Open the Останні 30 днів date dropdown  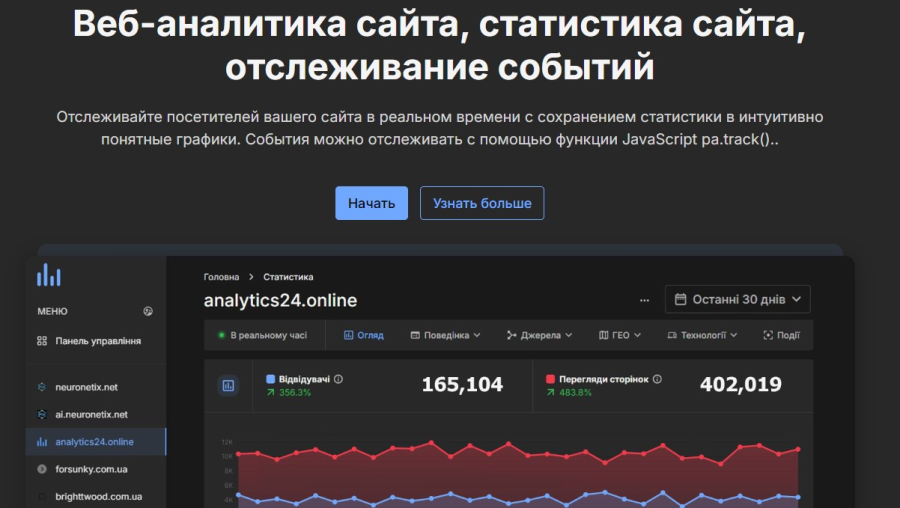[738, 299]
